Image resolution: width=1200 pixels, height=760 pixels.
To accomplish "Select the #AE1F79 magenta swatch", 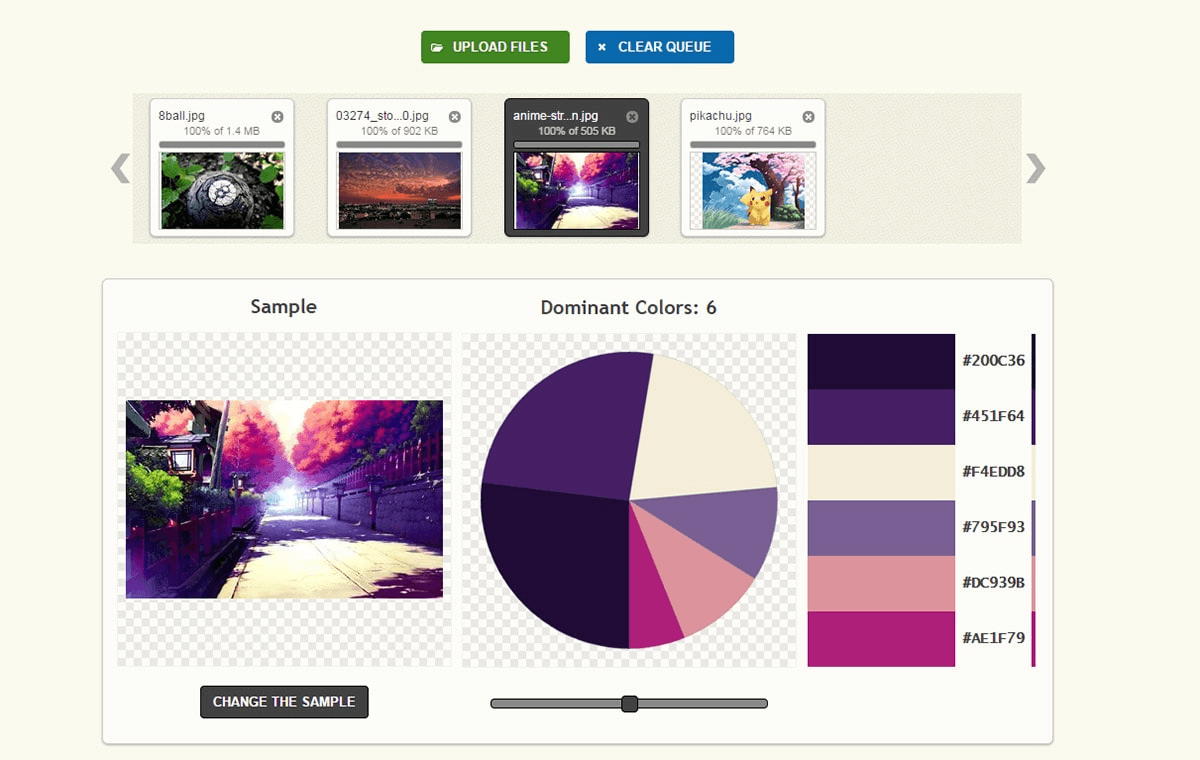I will pos(880,637).
